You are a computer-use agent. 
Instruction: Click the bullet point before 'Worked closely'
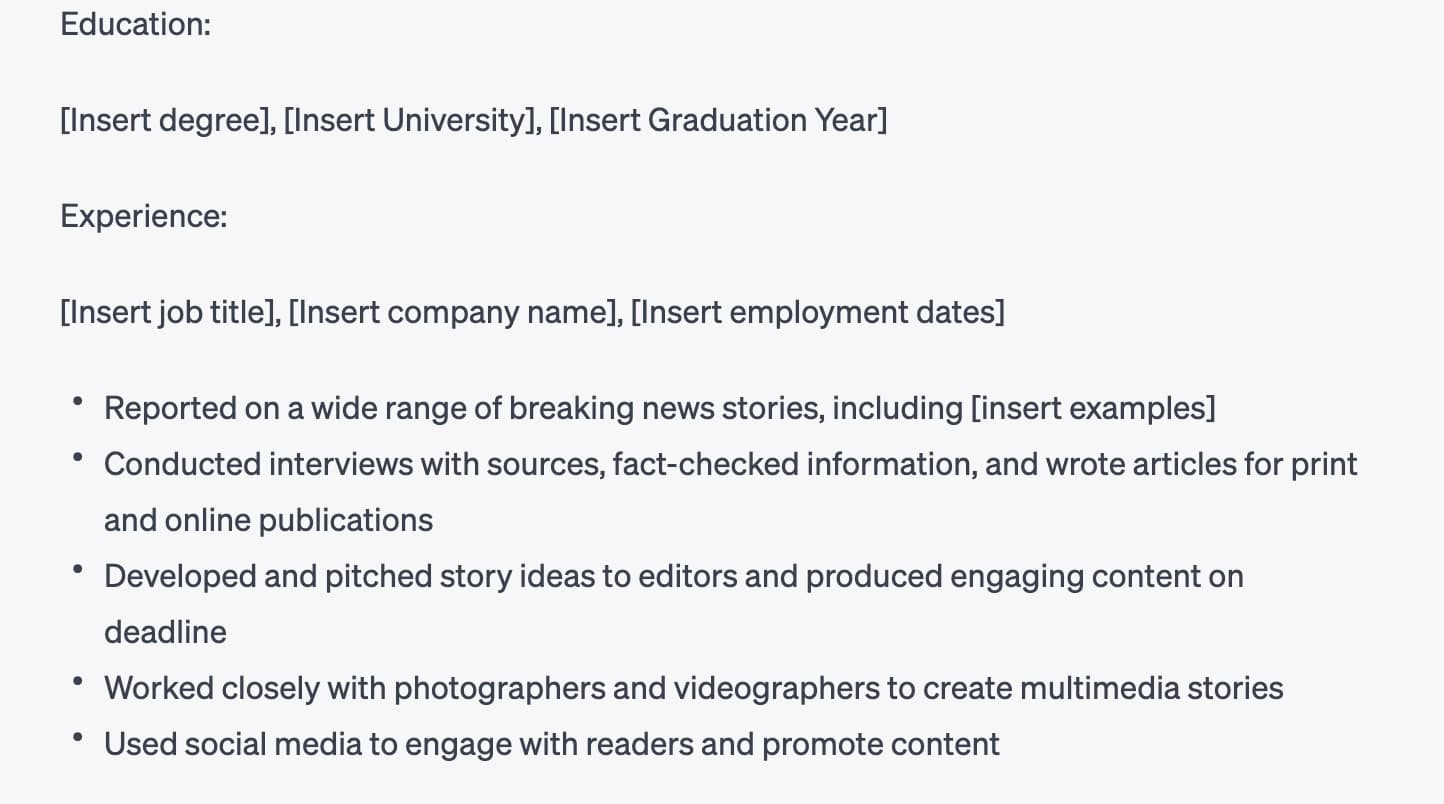click(77, 681)
